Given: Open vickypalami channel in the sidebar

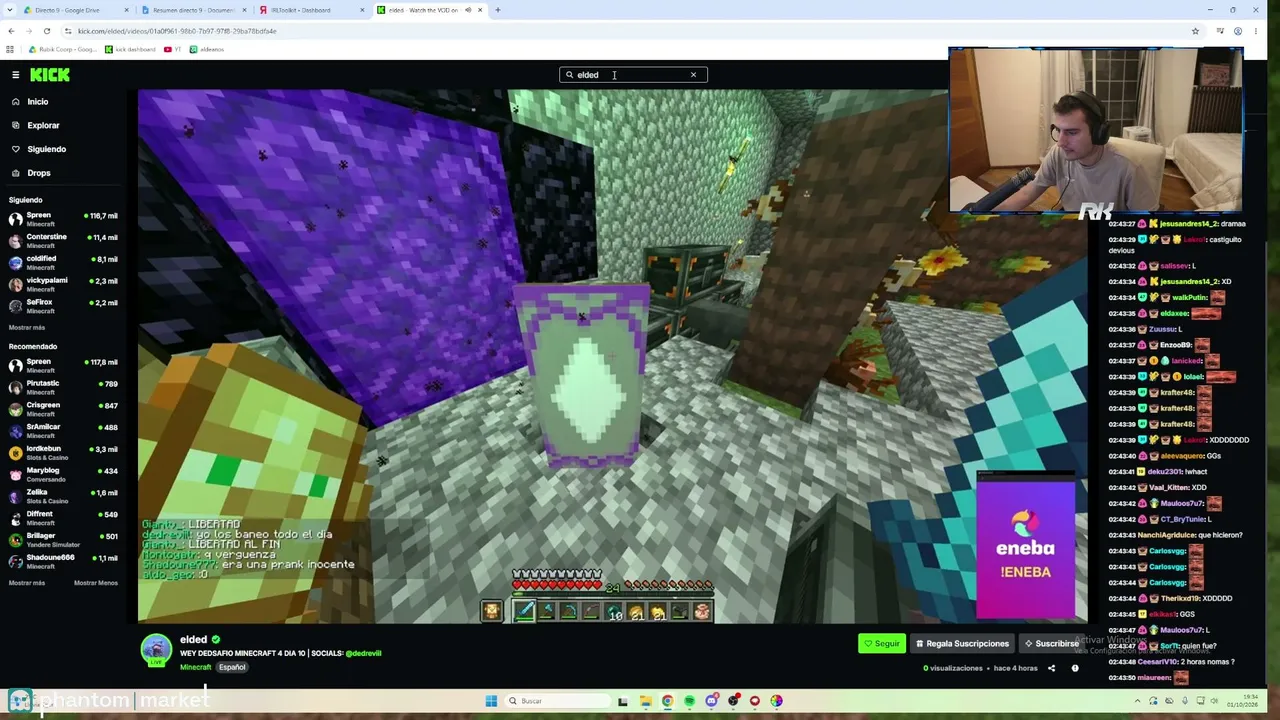Looking at the screenshot, I should (x=62, y=284).
